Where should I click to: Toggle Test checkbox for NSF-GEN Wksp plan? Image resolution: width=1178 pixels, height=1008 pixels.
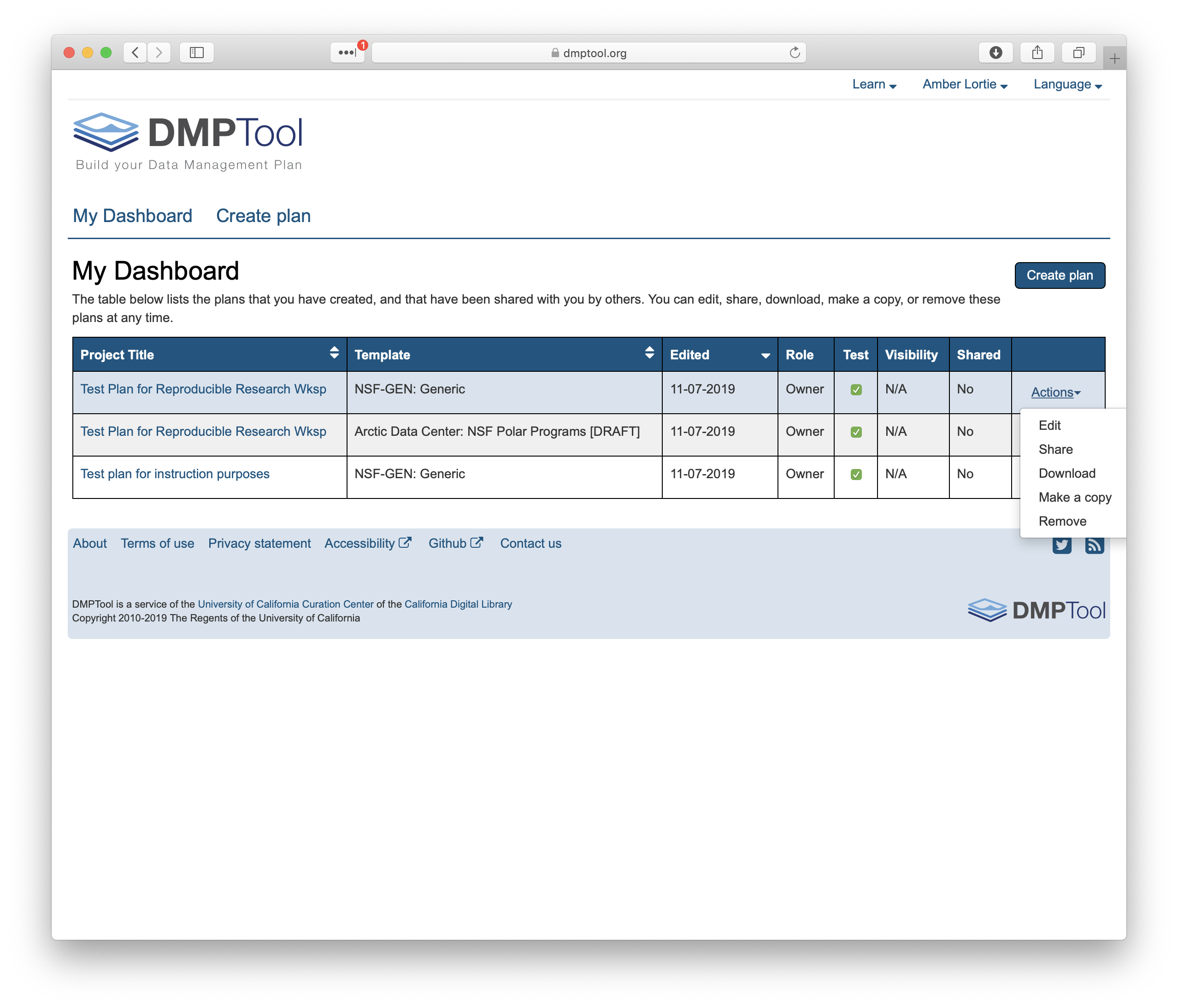click(x=856, y=390)
